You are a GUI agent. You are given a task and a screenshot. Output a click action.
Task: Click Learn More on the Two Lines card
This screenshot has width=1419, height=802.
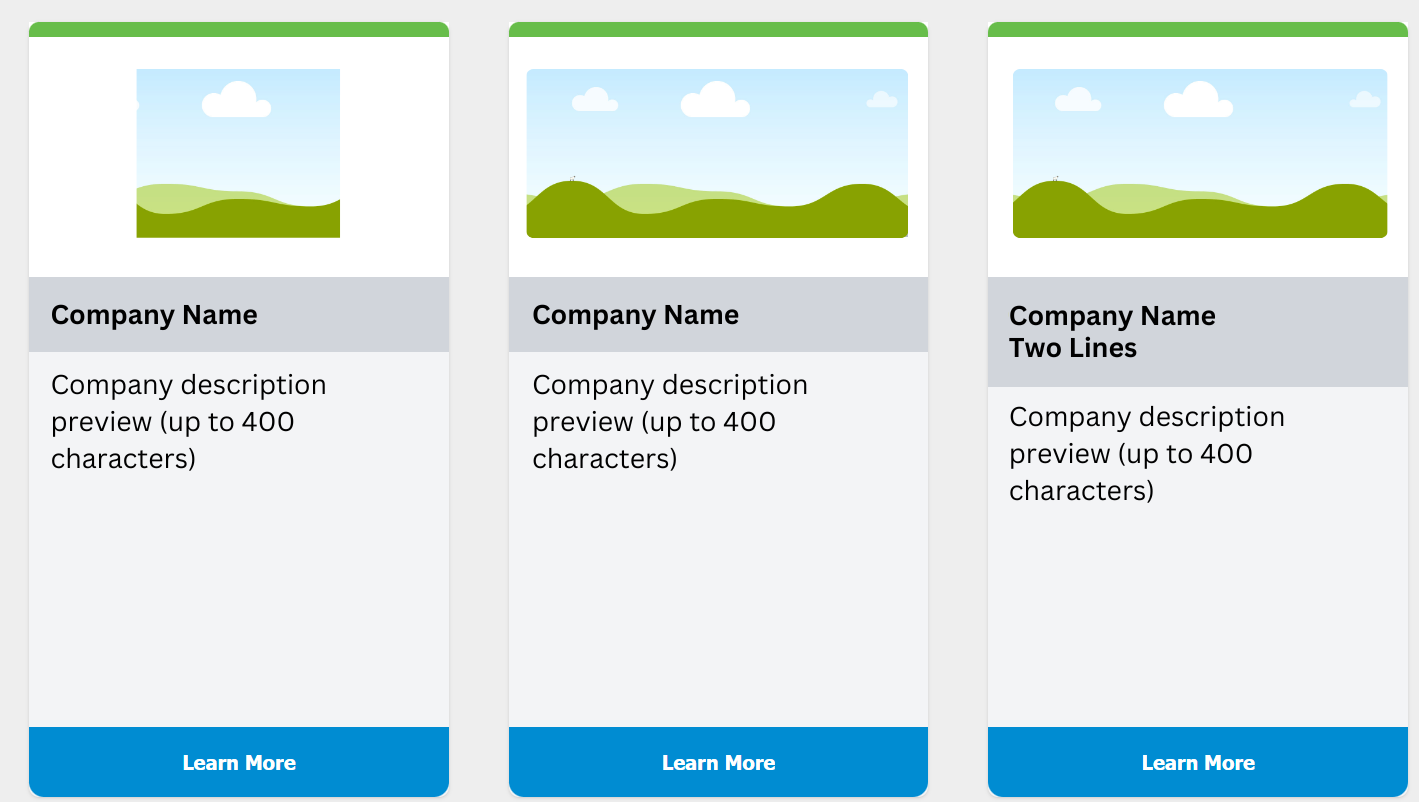coord(1198,762)
